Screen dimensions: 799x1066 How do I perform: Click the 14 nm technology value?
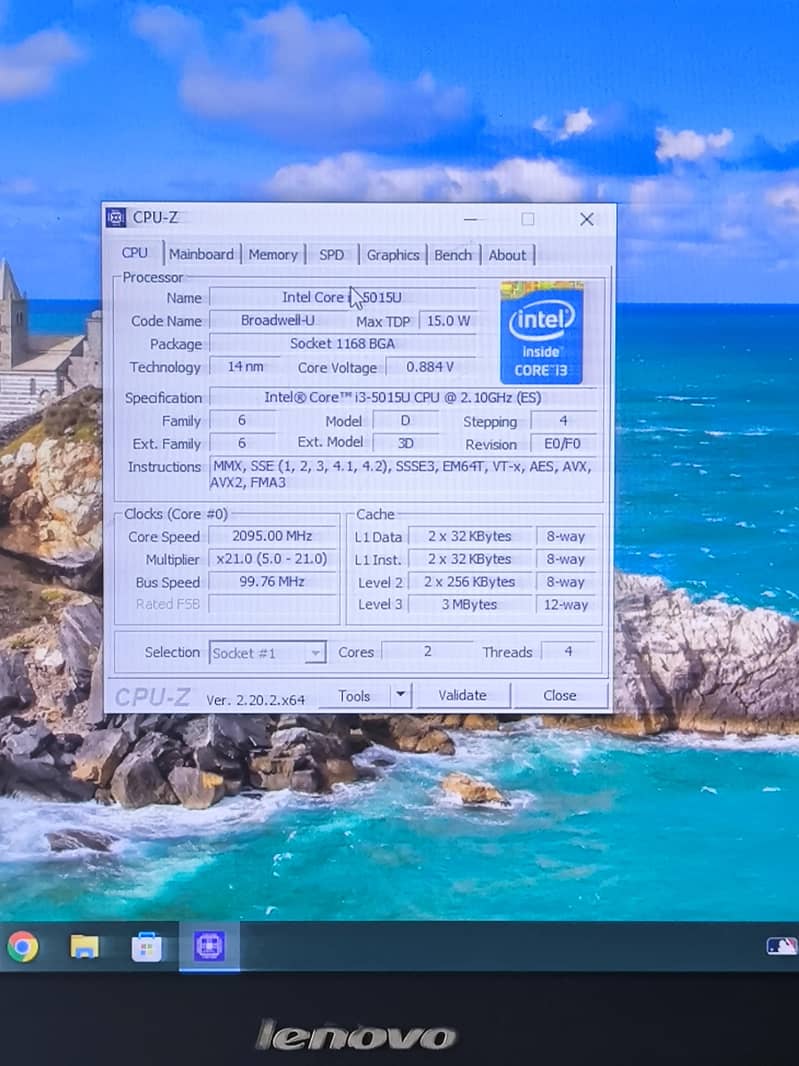pos(245,366)
